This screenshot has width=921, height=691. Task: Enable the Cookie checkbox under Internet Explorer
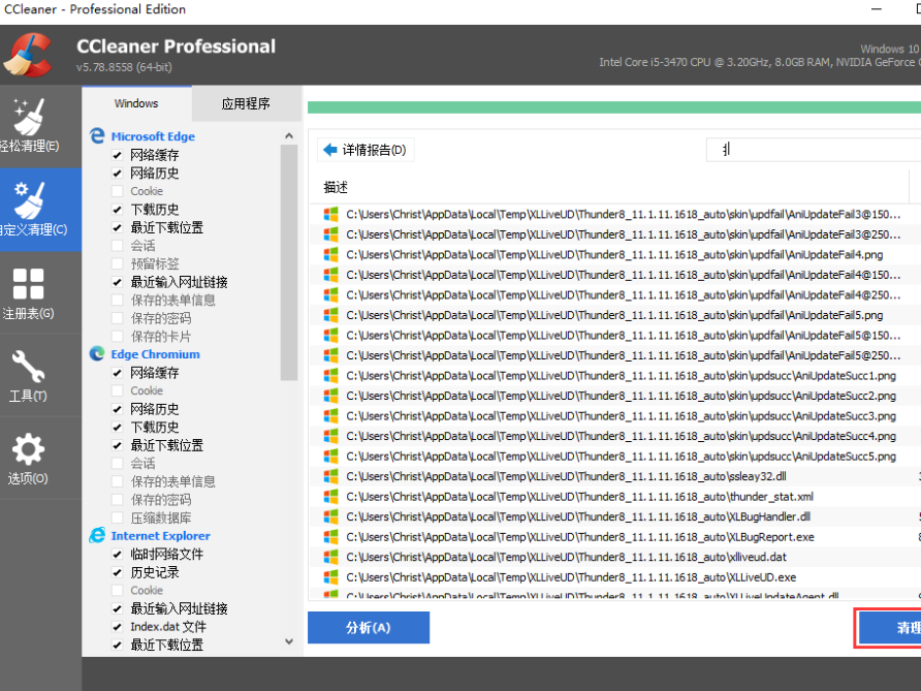(x=117, y=590)
